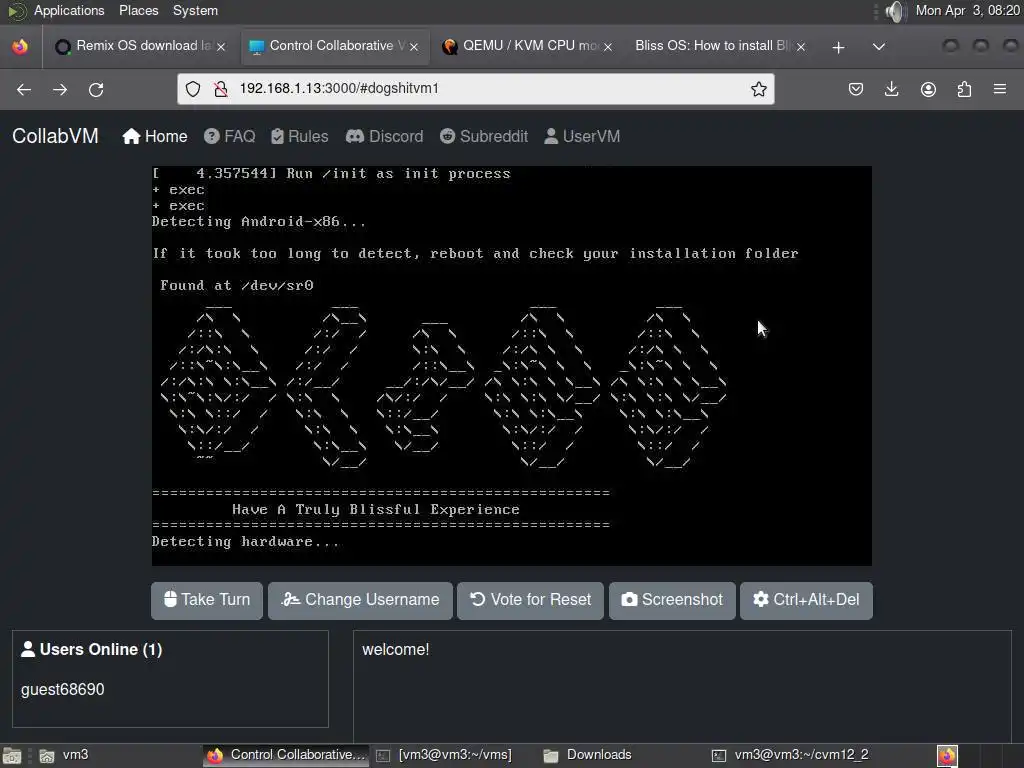This screenshot has width=1024, height=768.
Task: Click the welcome! chat message
Action: (396, 649)
